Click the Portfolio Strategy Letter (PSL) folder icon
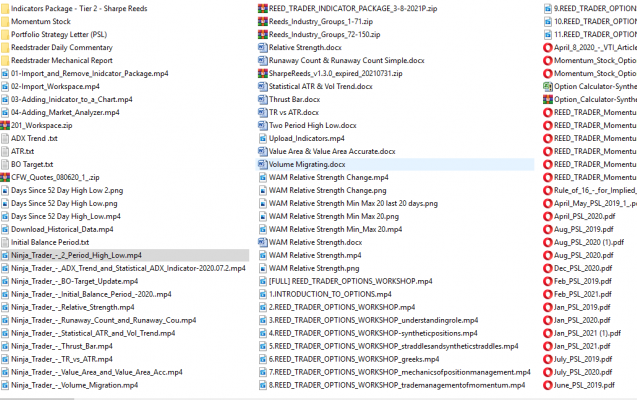 [x=5, y=35]
